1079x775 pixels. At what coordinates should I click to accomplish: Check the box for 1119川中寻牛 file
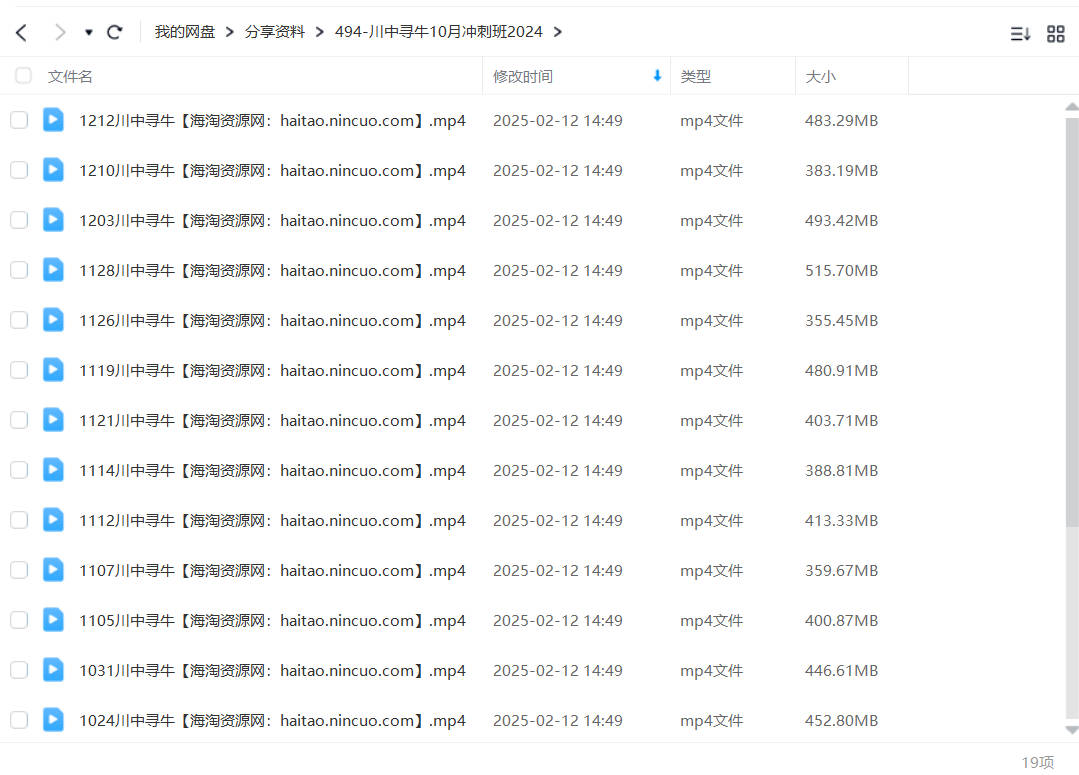point(19,370)
